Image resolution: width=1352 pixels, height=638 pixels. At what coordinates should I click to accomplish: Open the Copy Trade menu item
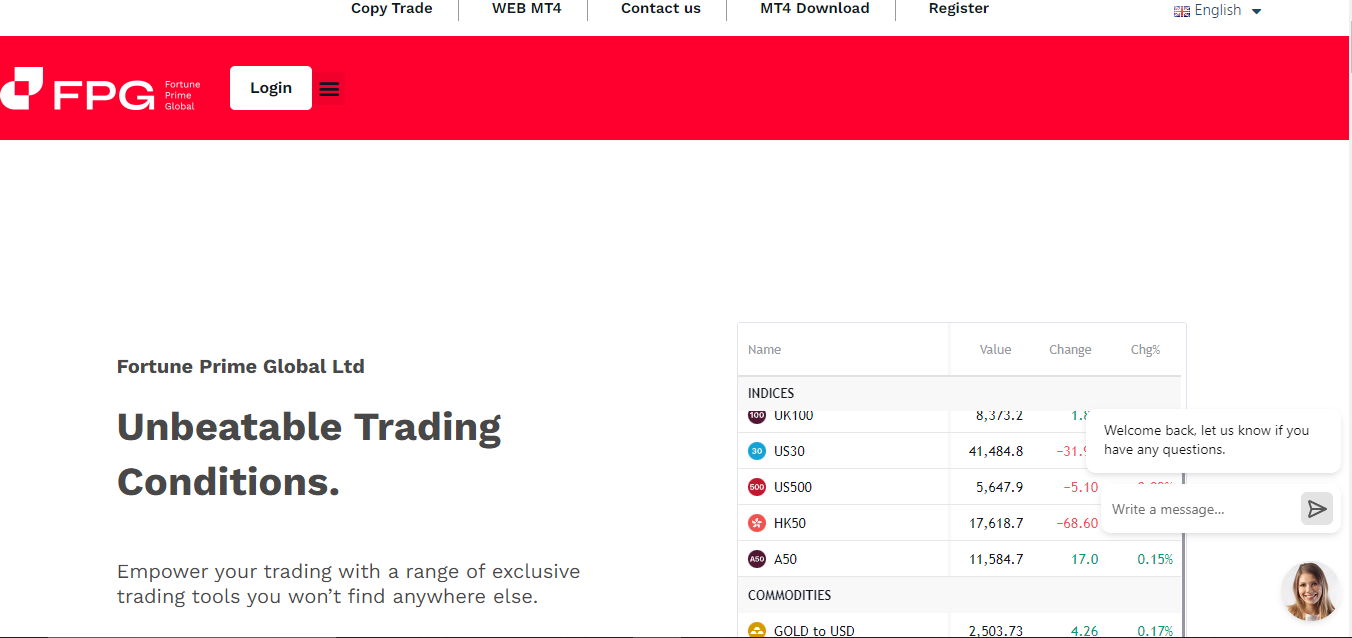[x=392, y=9]
